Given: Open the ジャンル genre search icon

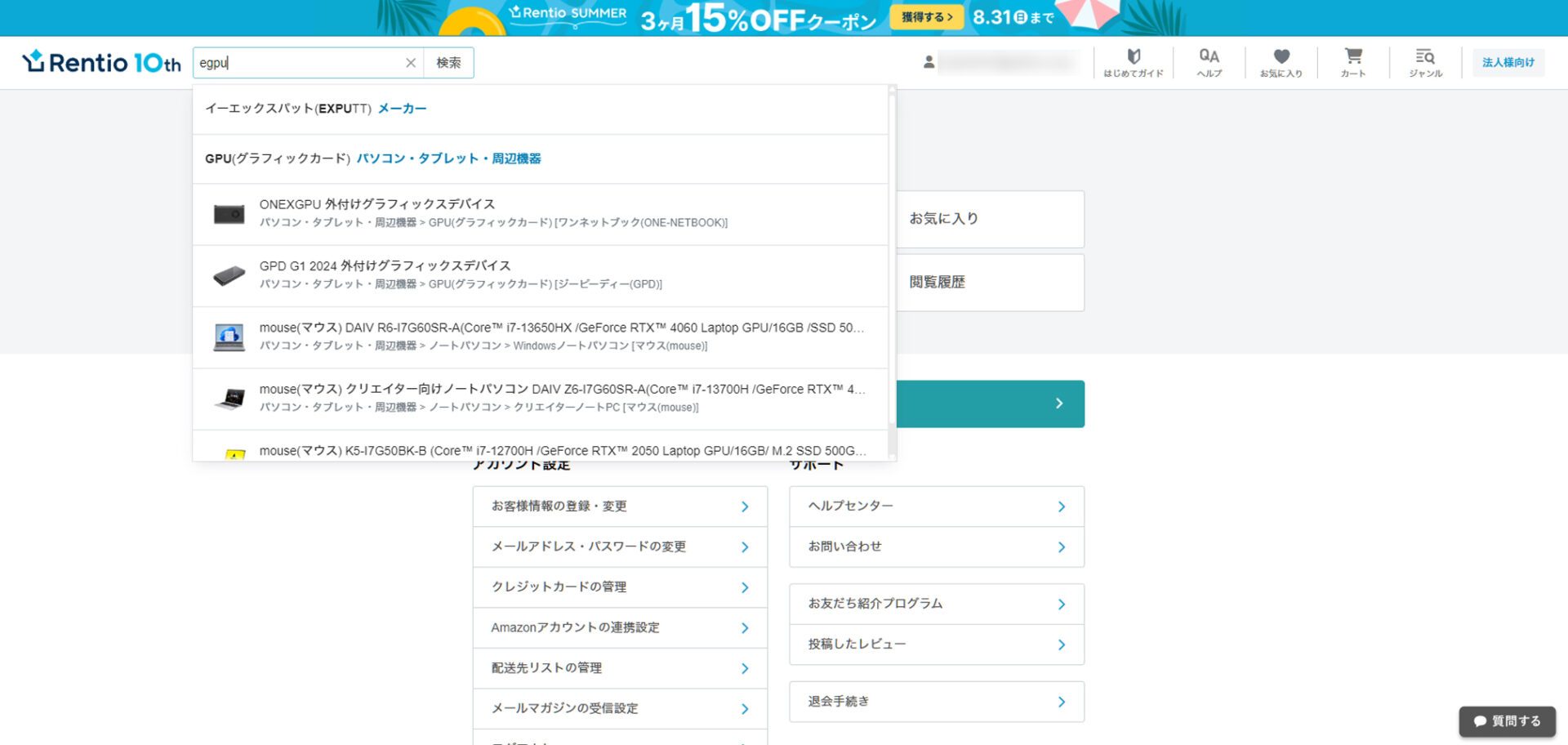Looking at the screenshot, I should point(1425,62).
